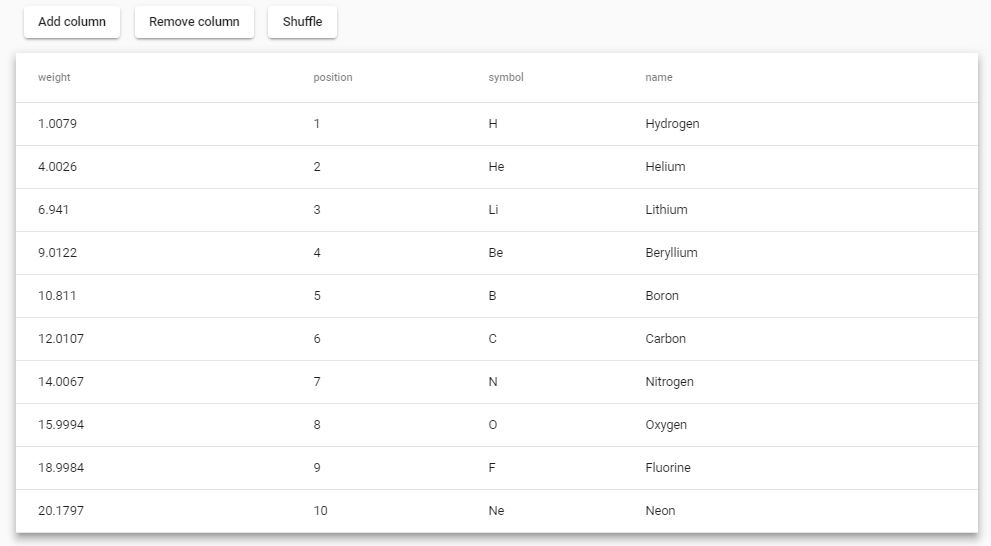Select the Lithium name cell
The height and width of the screenshot is (546, 991).
click(x=666, y=210)
